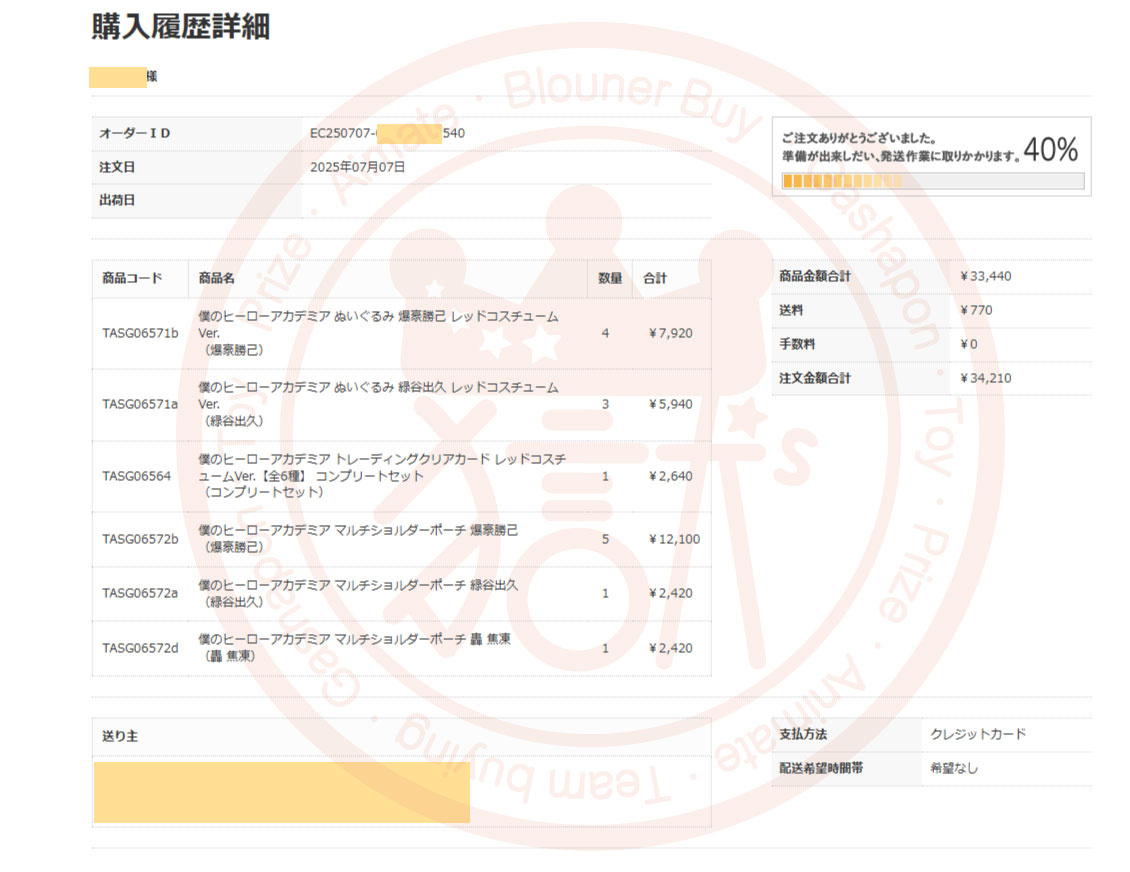
Task: Click the 商品金額合計 label
Action: 815,276
